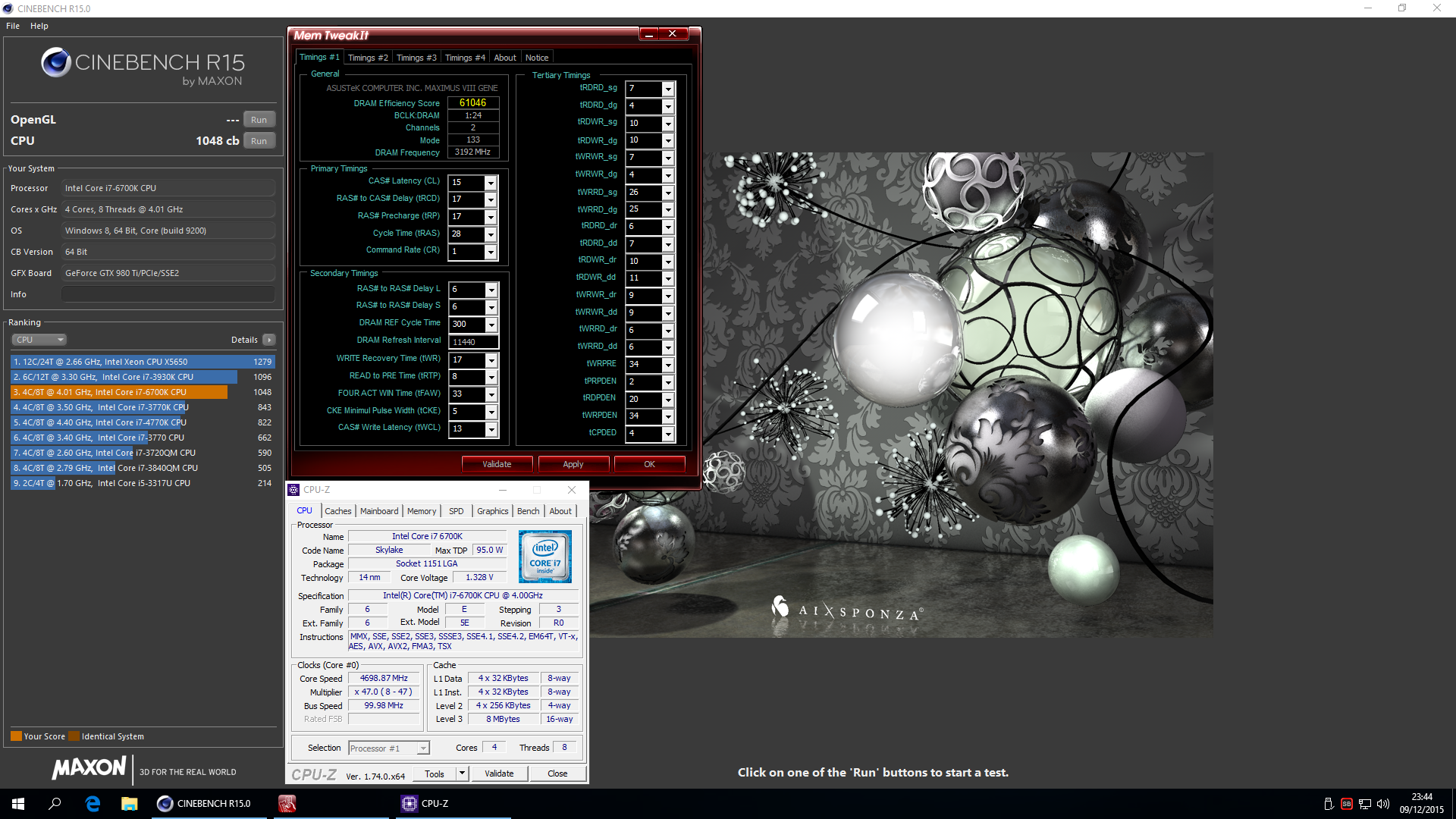Click the Details arrow in Ranking panel

click(269, 340)
